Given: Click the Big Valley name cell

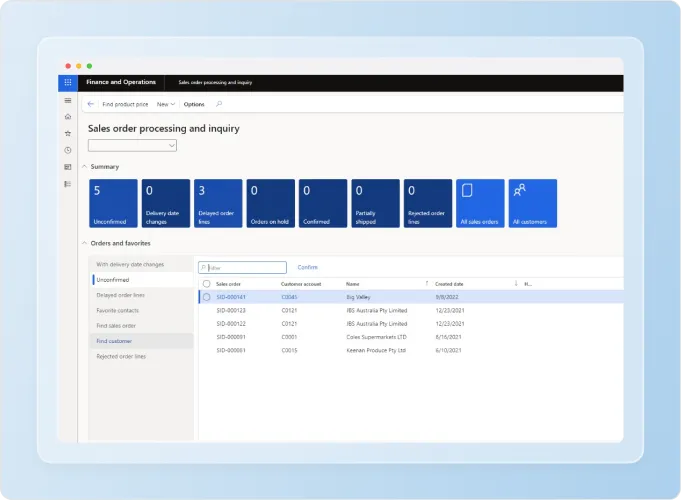Looking at the screenshot, I should point(358,297).
